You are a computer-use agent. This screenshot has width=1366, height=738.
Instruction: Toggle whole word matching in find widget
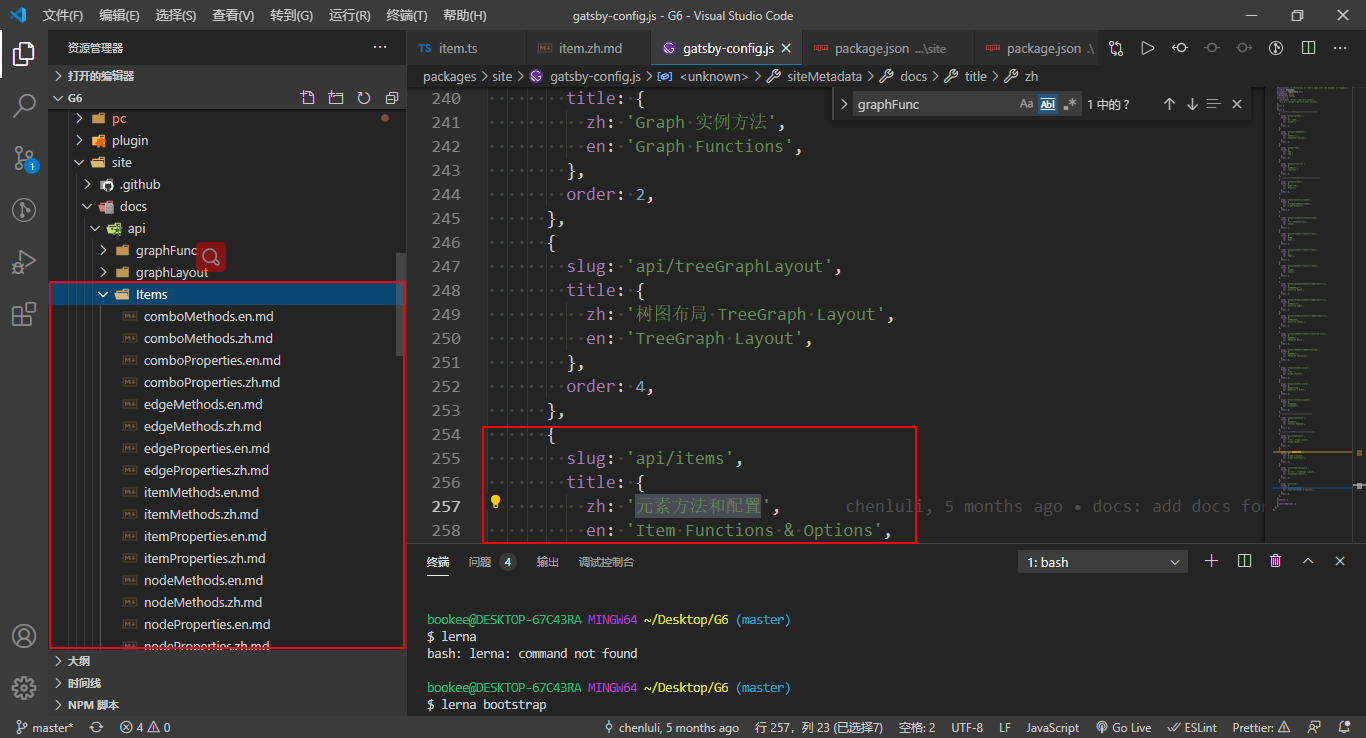coord(1046,103)
